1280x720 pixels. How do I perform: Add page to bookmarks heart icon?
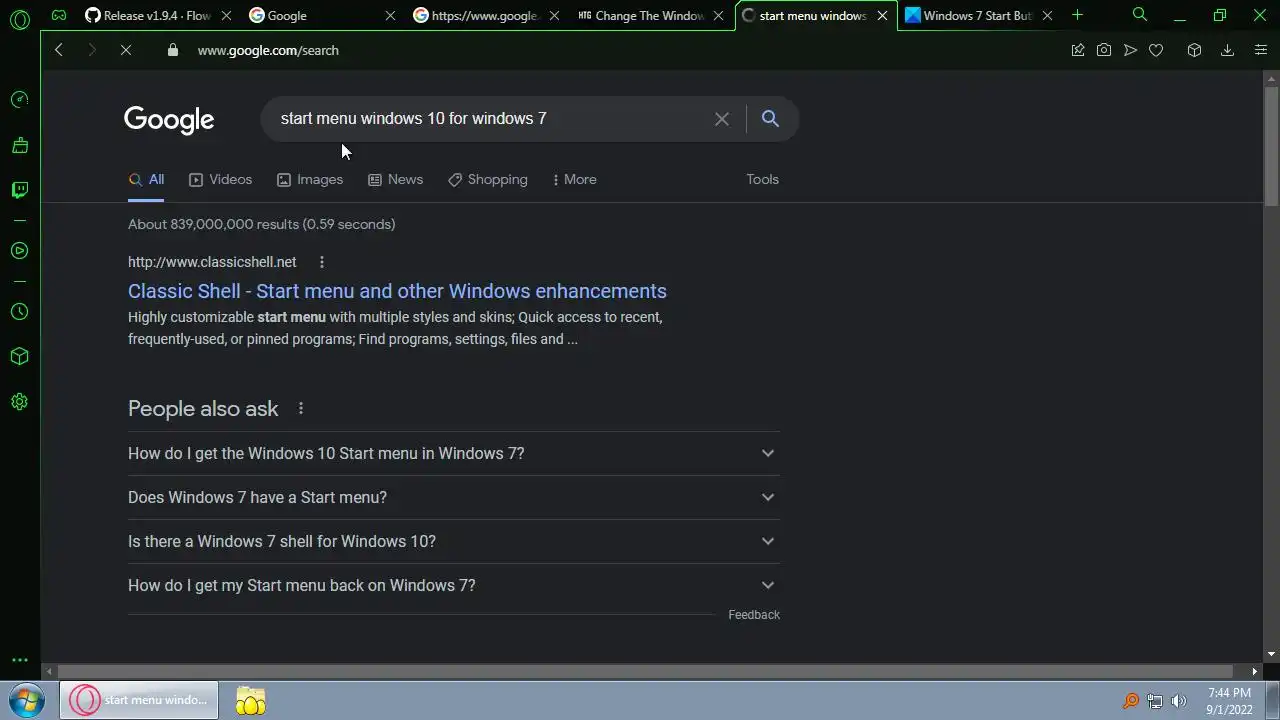1156,50
